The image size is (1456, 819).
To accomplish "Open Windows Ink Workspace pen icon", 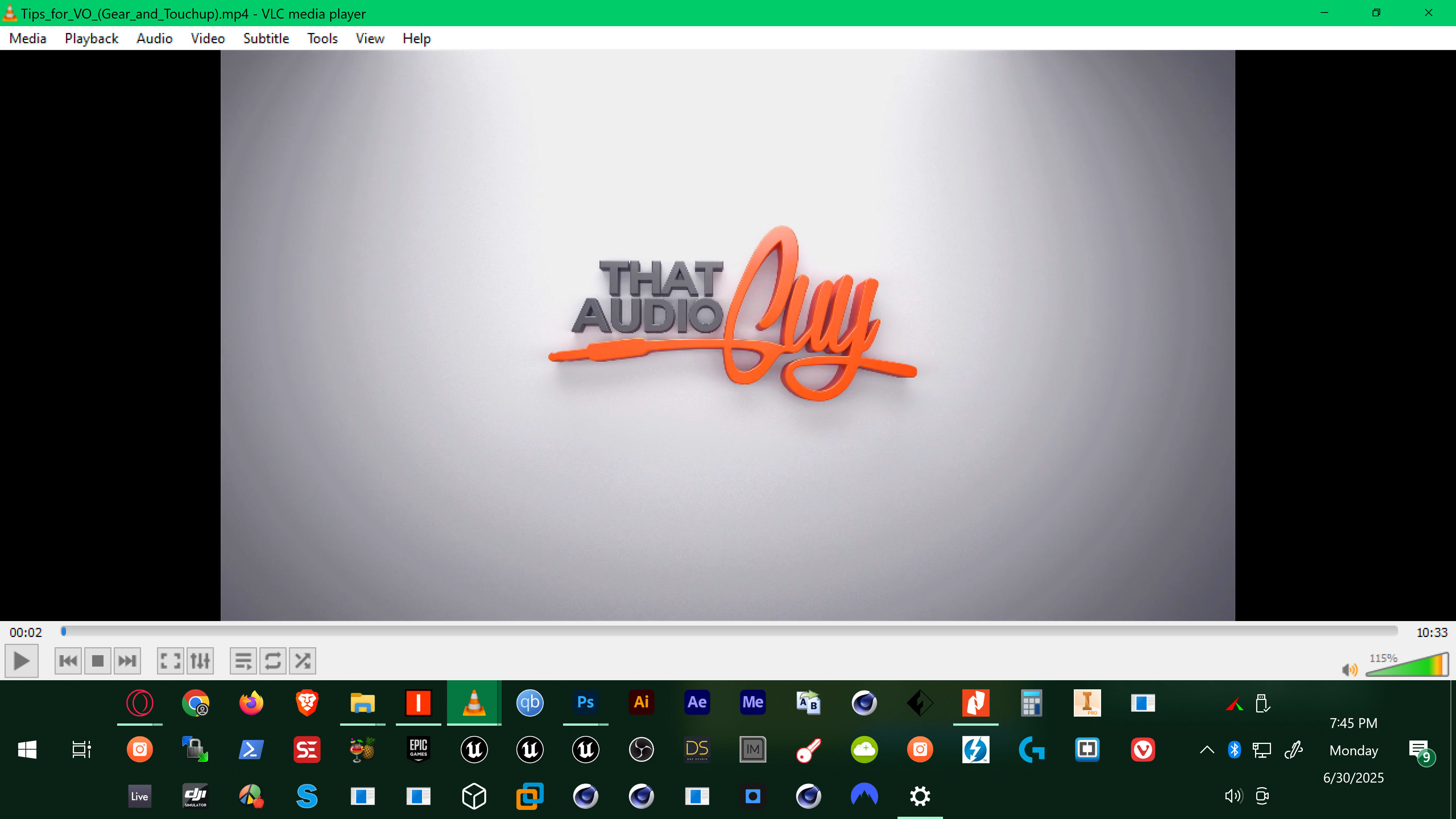I will [1293, 750].
